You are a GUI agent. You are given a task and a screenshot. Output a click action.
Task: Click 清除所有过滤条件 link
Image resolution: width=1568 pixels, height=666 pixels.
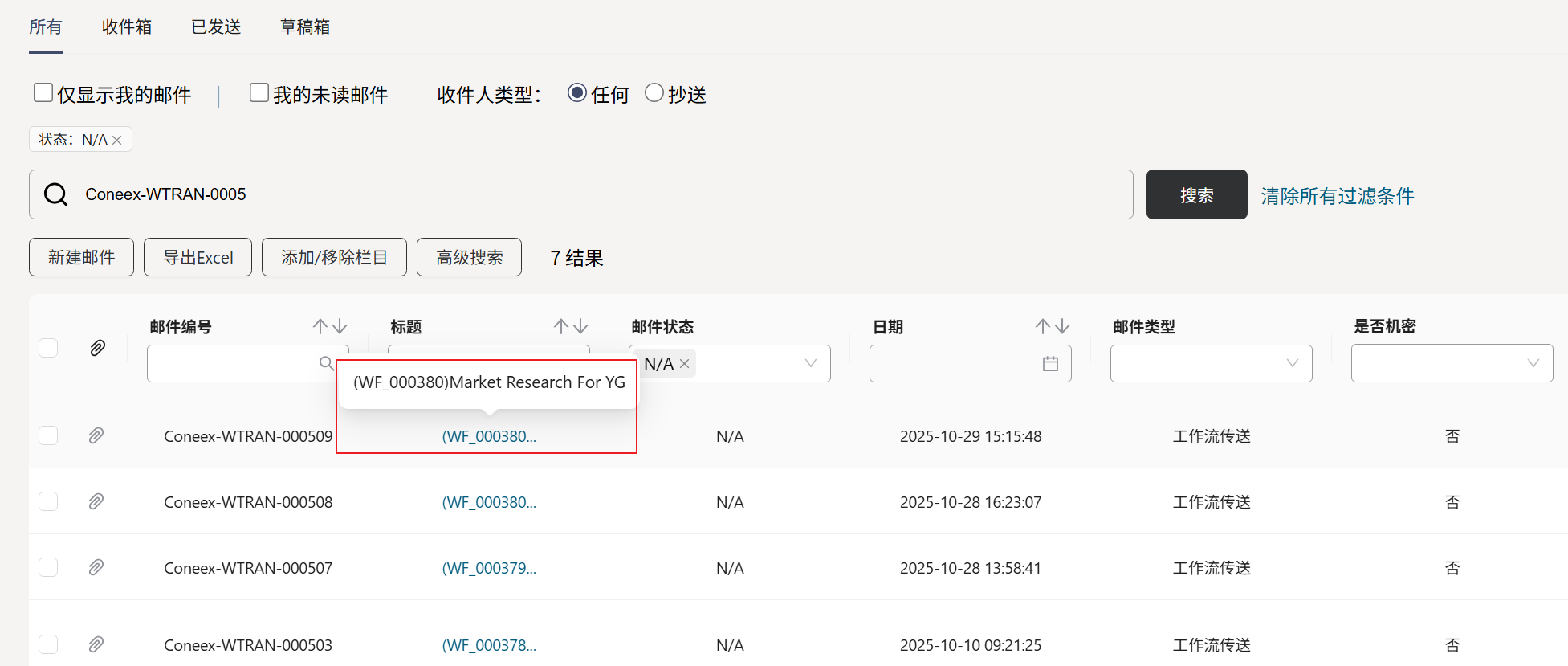coord(1337,196)
